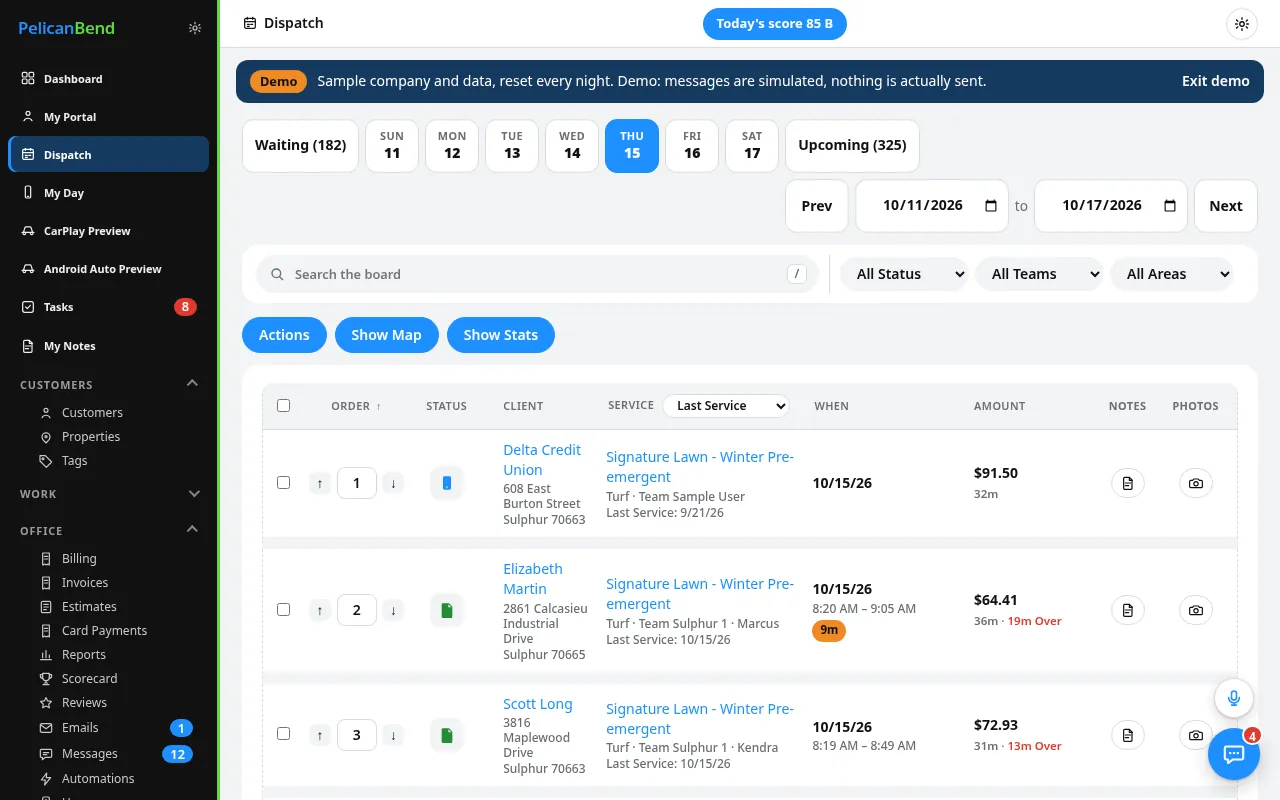1280x800 pixels.
Task: Focus the Search the board field
Action: click(537, 274)
